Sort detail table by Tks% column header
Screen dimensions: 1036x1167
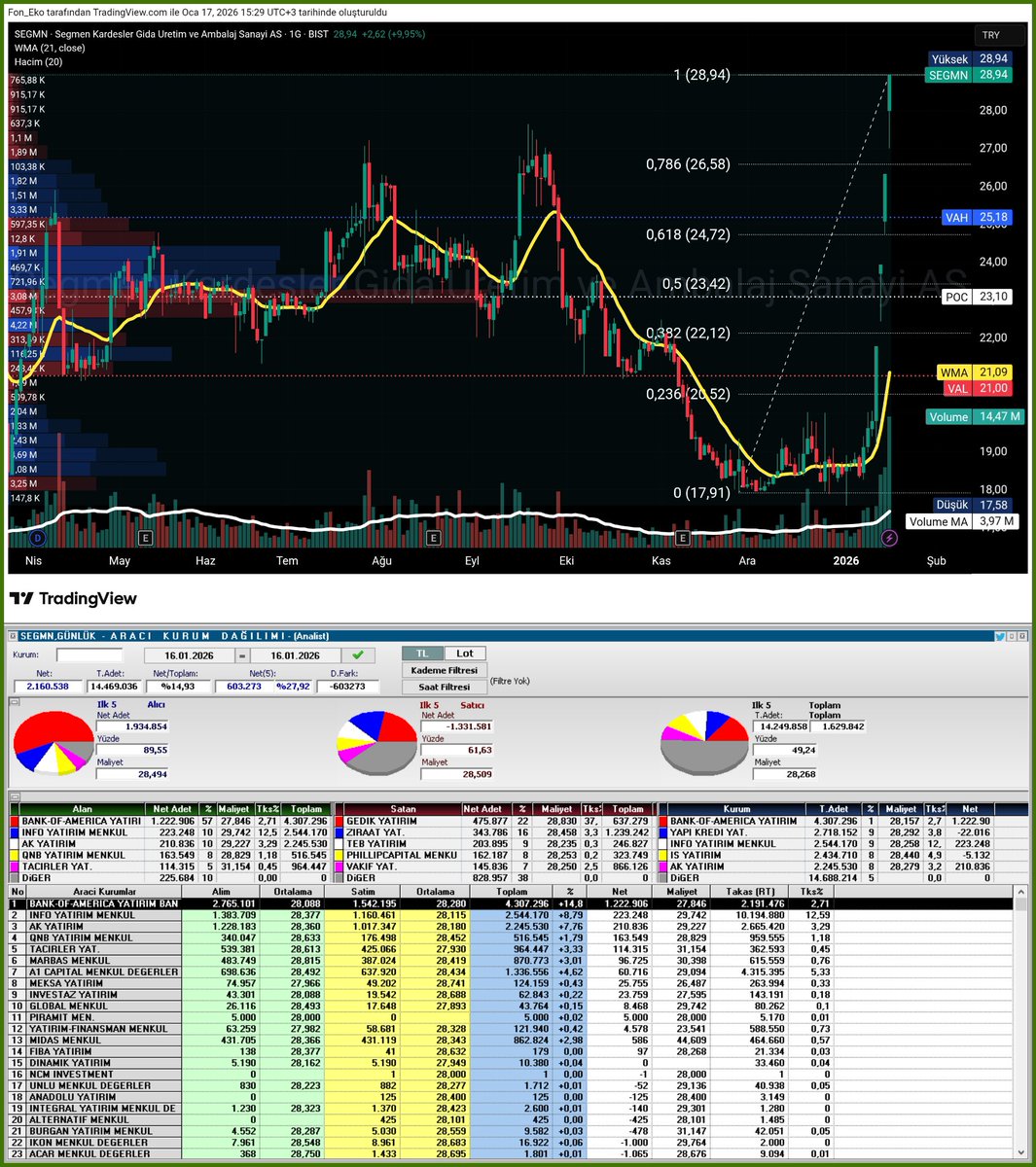click(810, 891)
